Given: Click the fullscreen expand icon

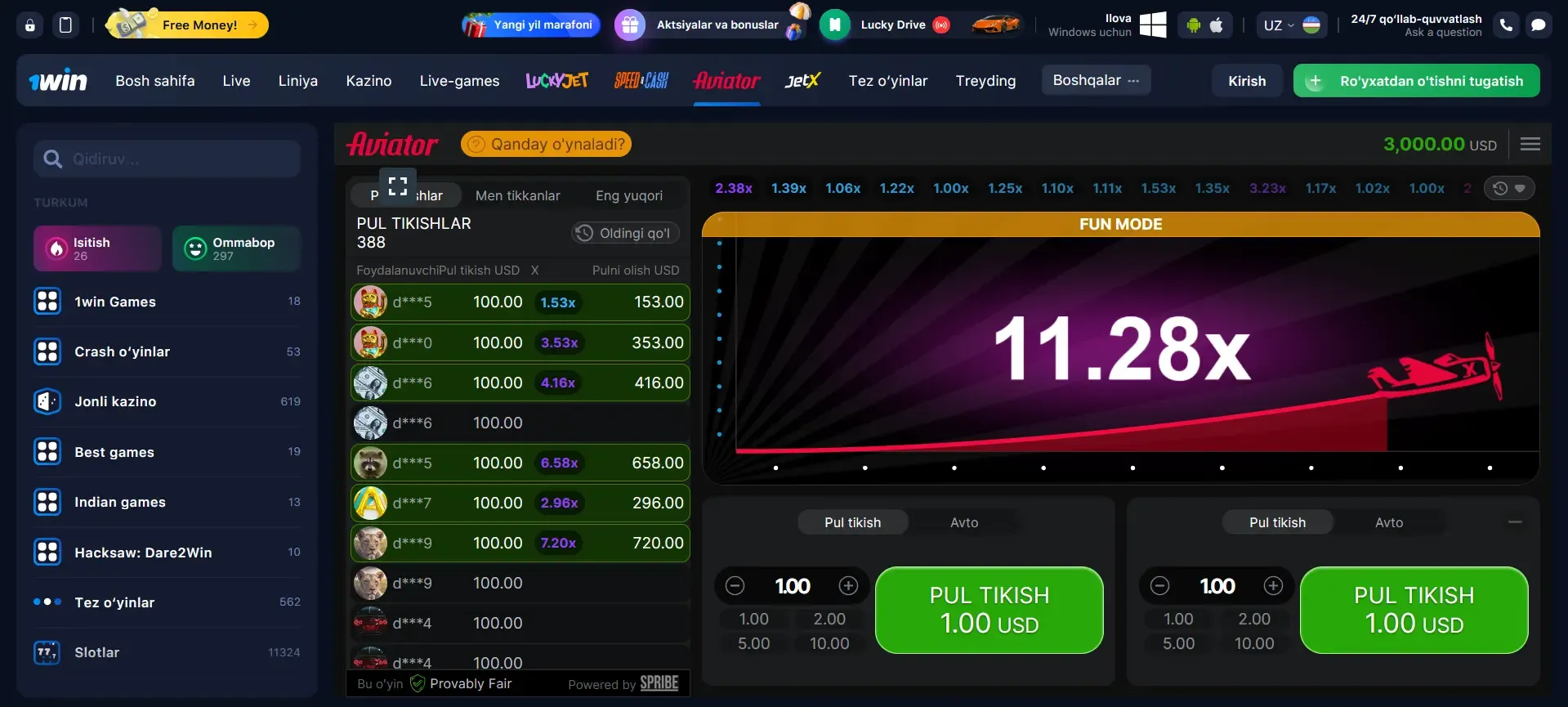Looking at the screenshot, I should (x=397, y=186).
